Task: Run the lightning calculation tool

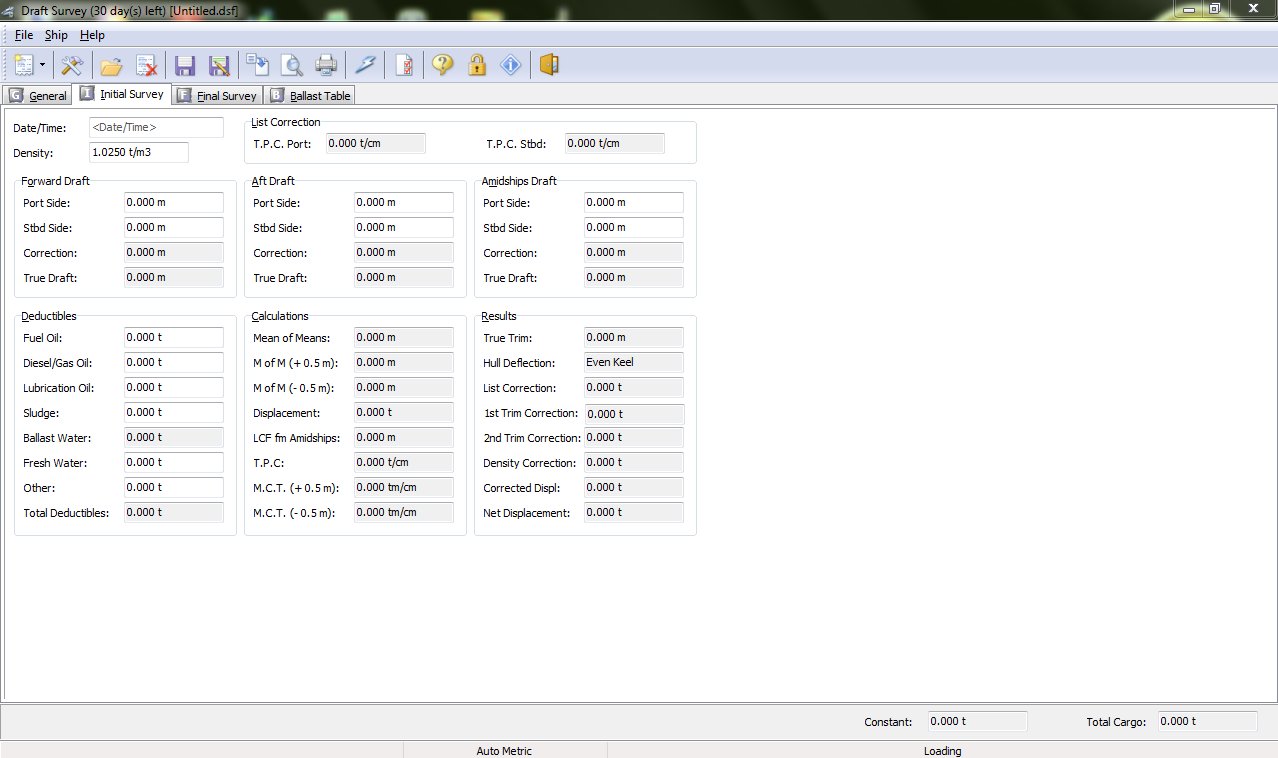Action: click(x=365, y=64)
